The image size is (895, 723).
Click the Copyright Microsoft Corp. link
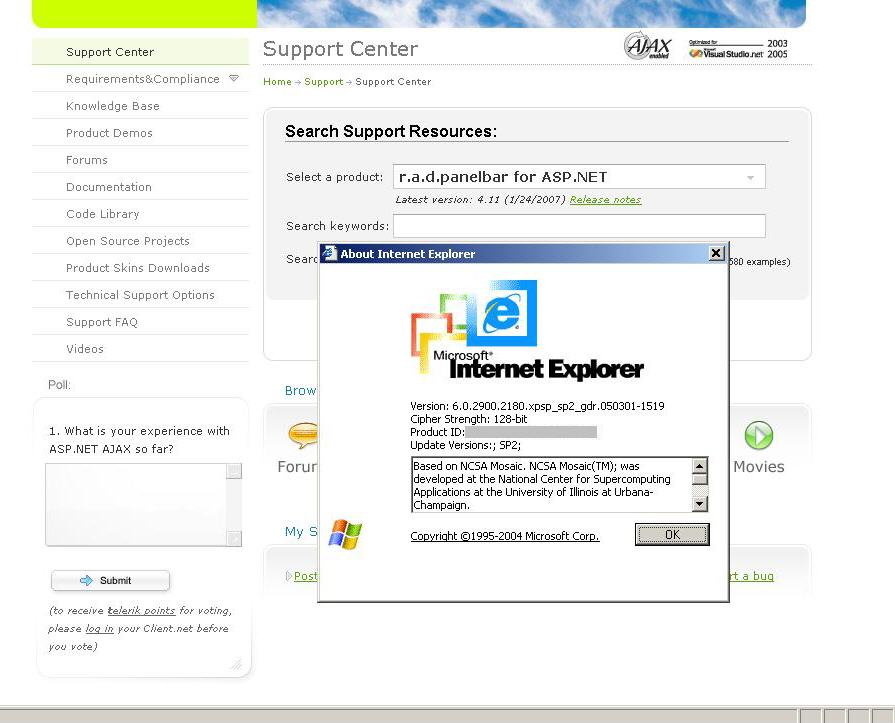505,536
